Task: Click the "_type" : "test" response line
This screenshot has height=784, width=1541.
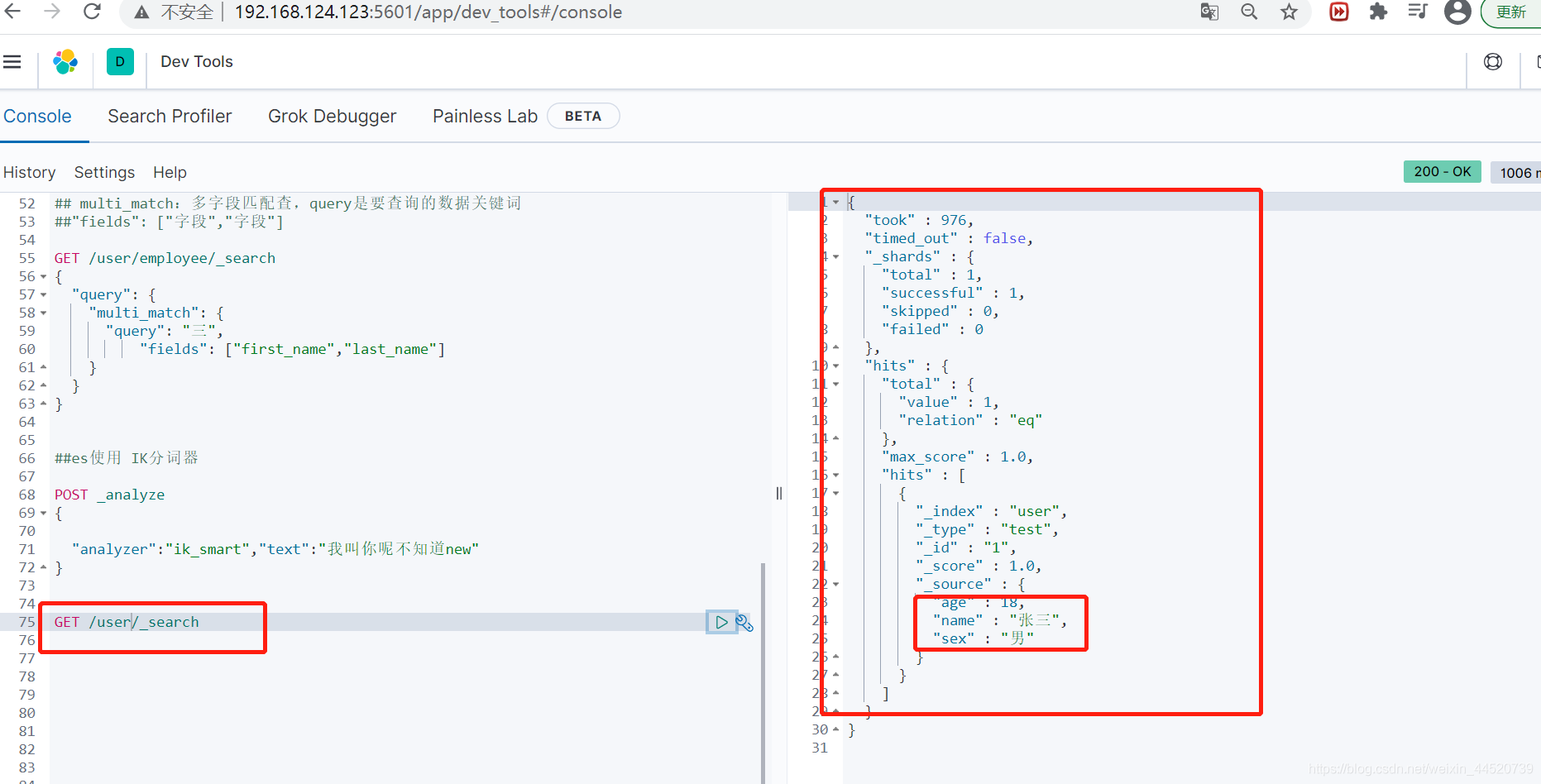Action: (987, 529)
